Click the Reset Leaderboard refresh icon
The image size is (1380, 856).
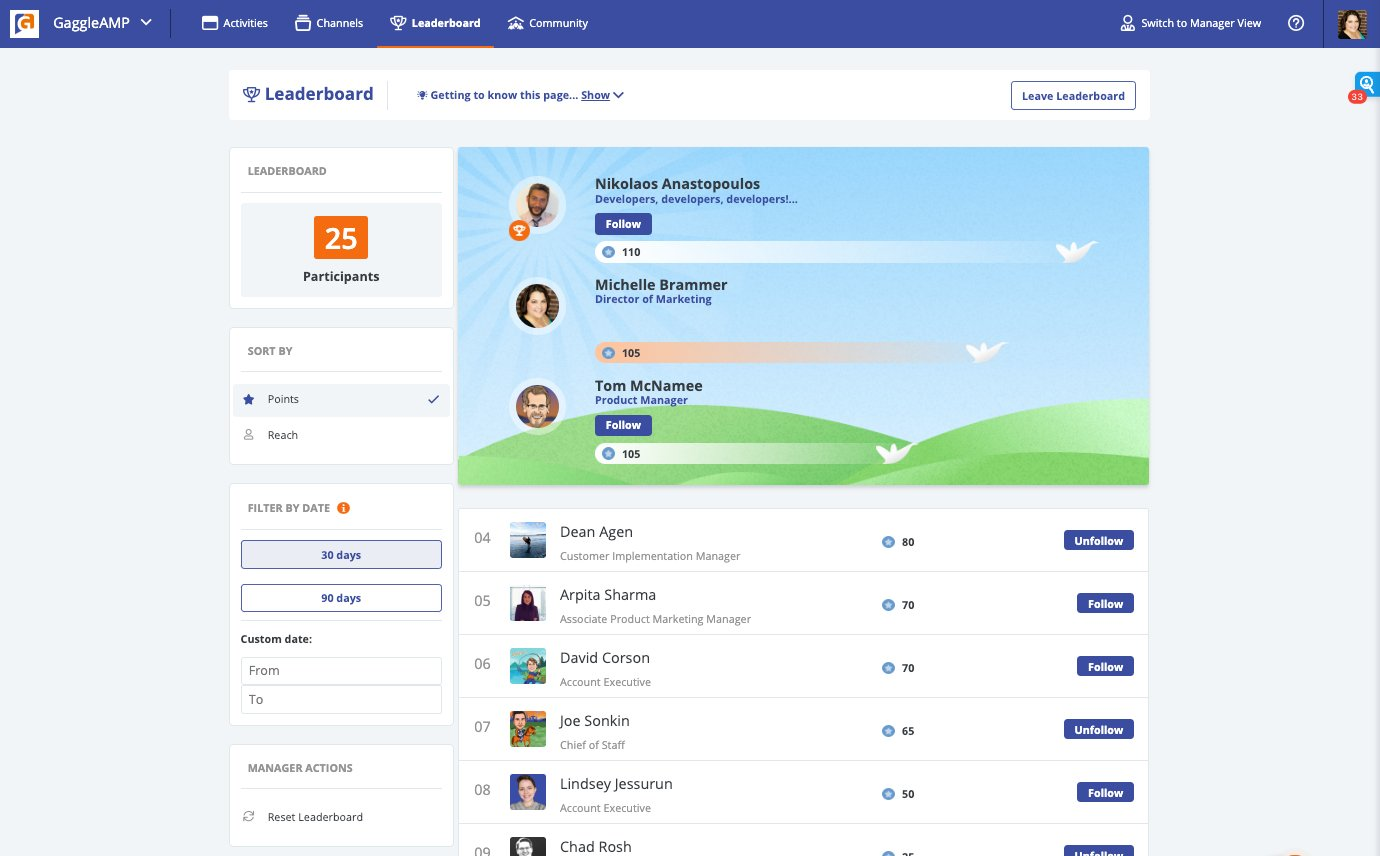pos(248,816)
